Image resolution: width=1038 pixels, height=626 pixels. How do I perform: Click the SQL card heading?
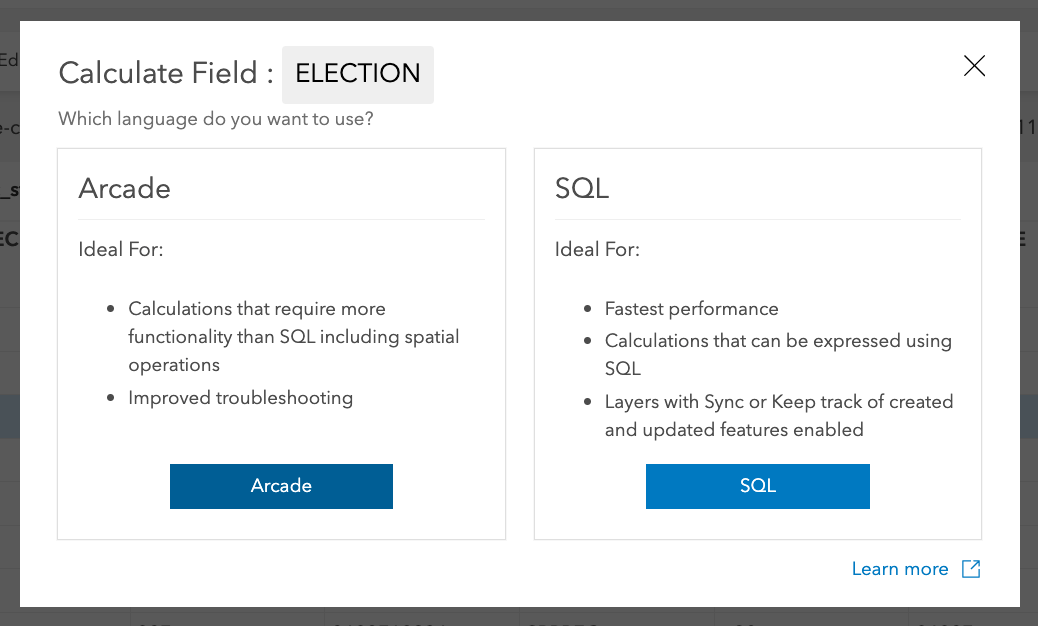[582, 189]
